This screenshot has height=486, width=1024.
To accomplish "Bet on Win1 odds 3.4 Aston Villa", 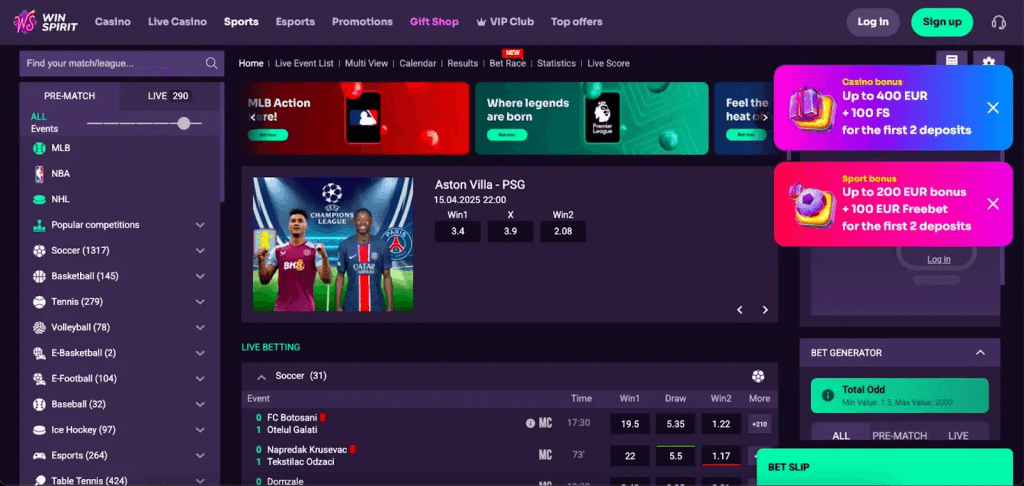I will (458, 231).
